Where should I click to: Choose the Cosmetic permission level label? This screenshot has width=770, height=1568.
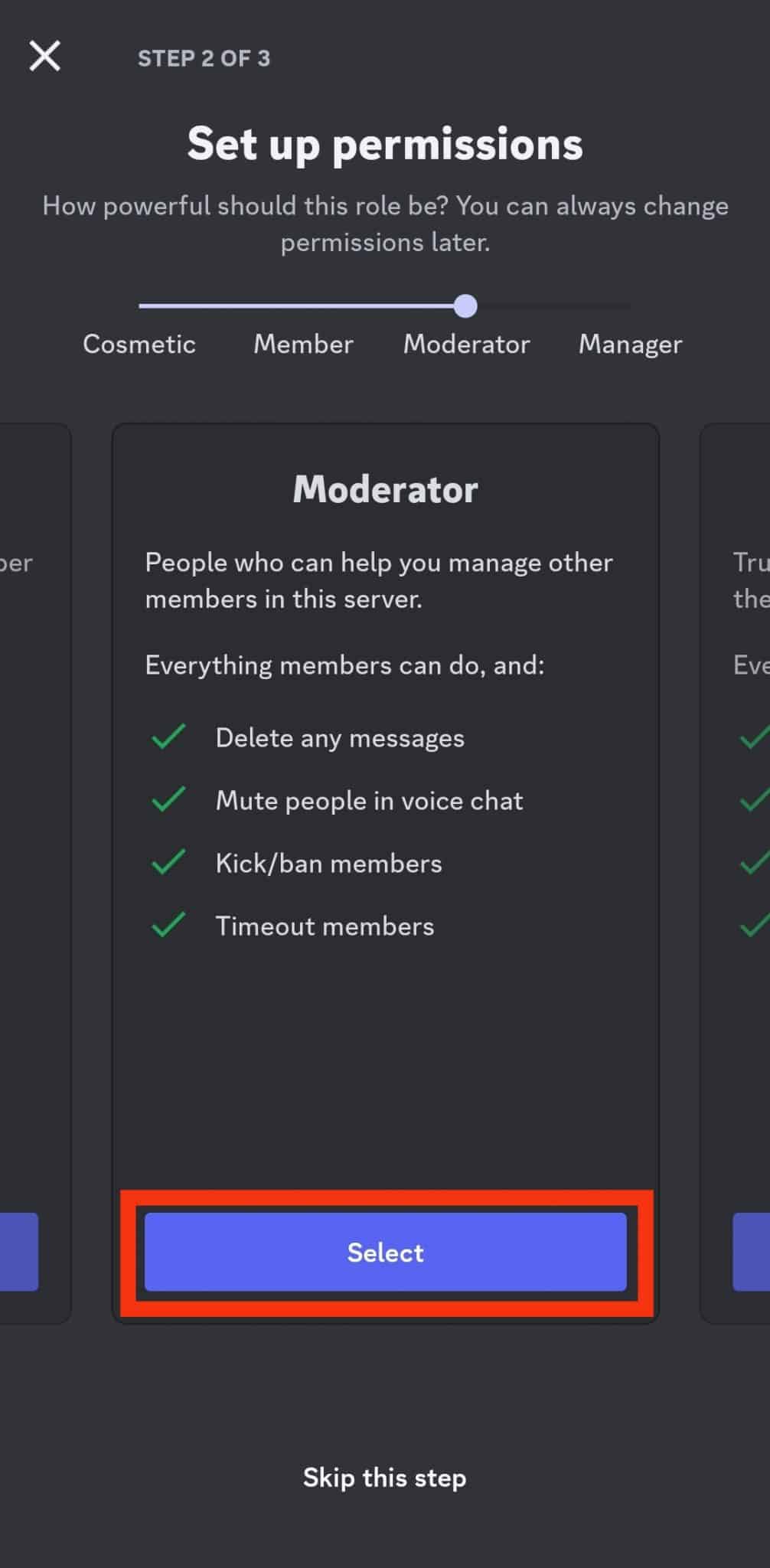point(139,345)
